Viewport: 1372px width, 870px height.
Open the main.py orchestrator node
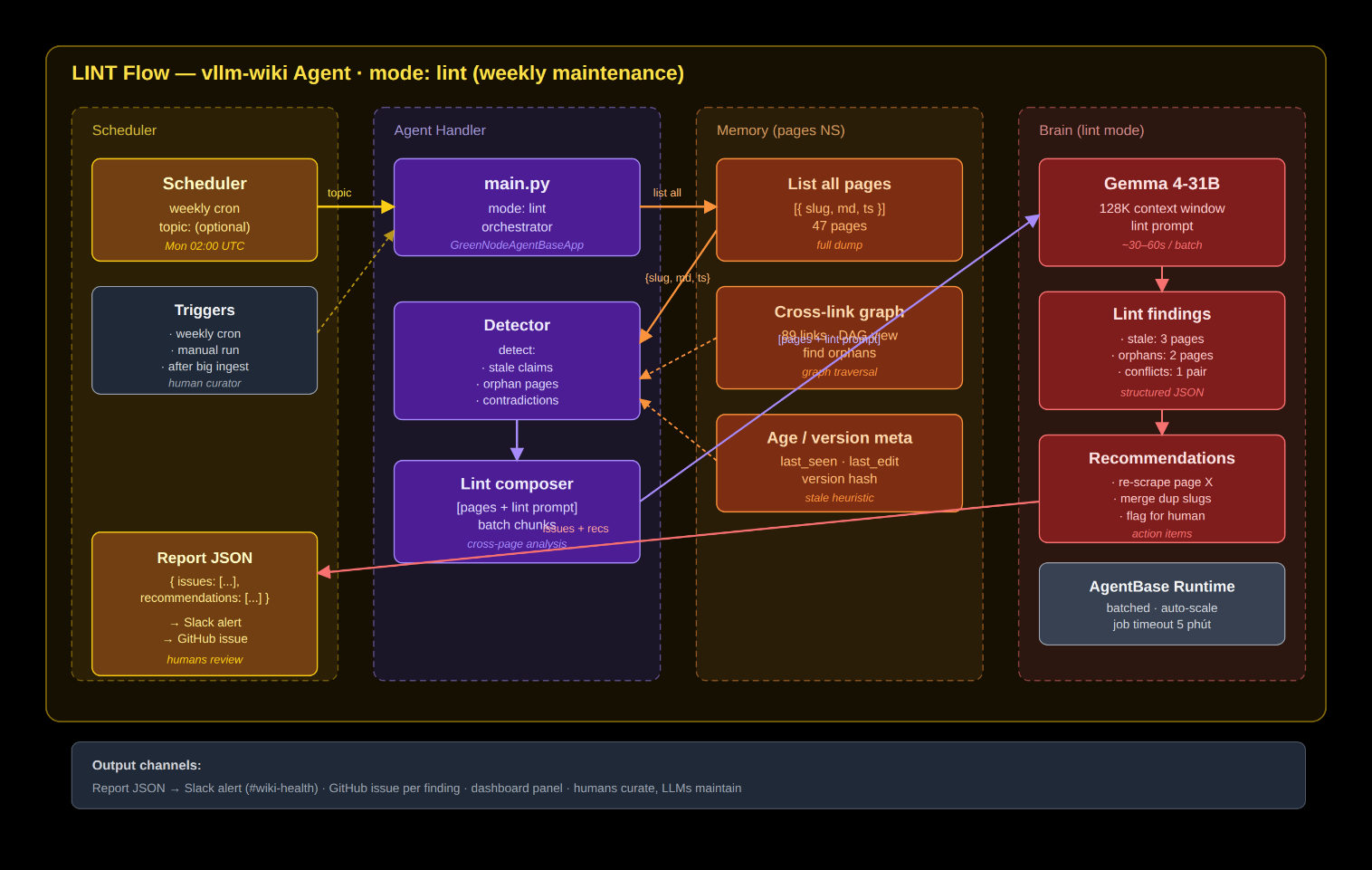(517, 207)
